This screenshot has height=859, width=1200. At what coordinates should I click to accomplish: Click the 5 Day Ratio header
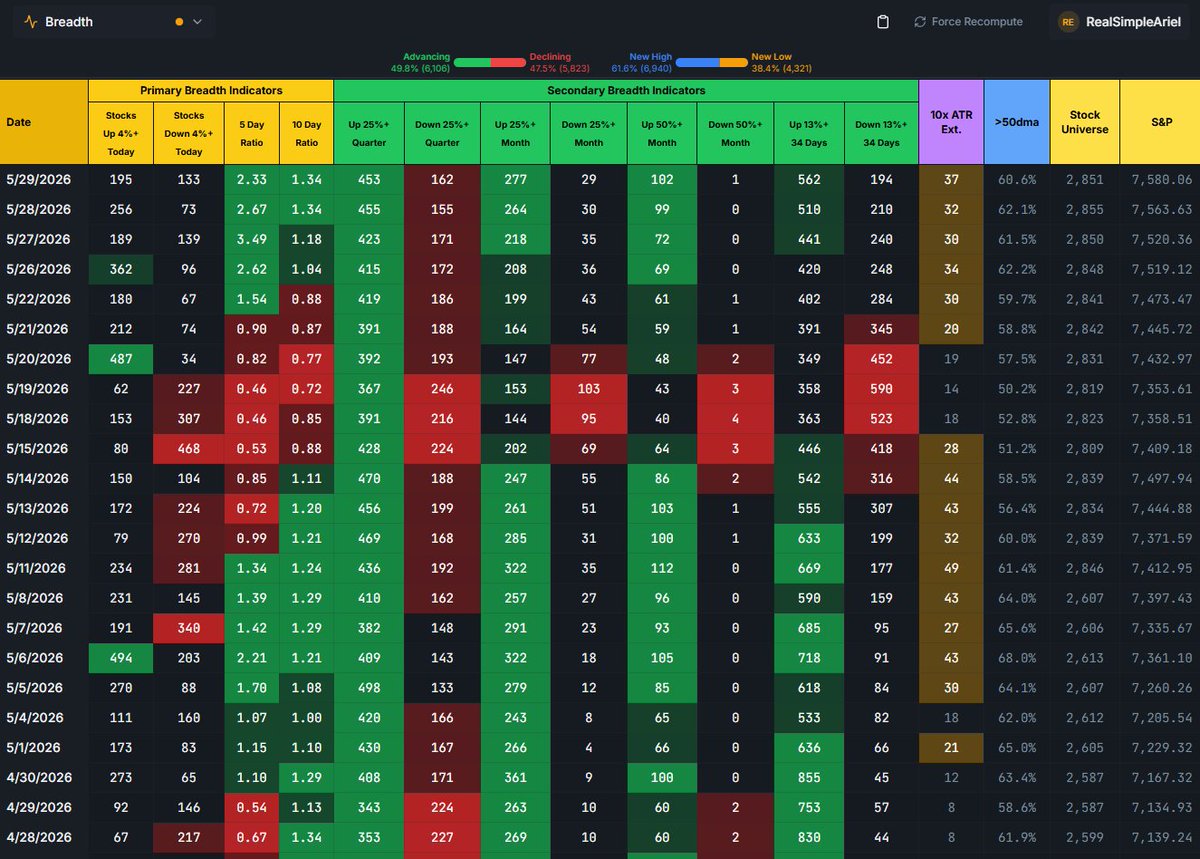point(252,134)
